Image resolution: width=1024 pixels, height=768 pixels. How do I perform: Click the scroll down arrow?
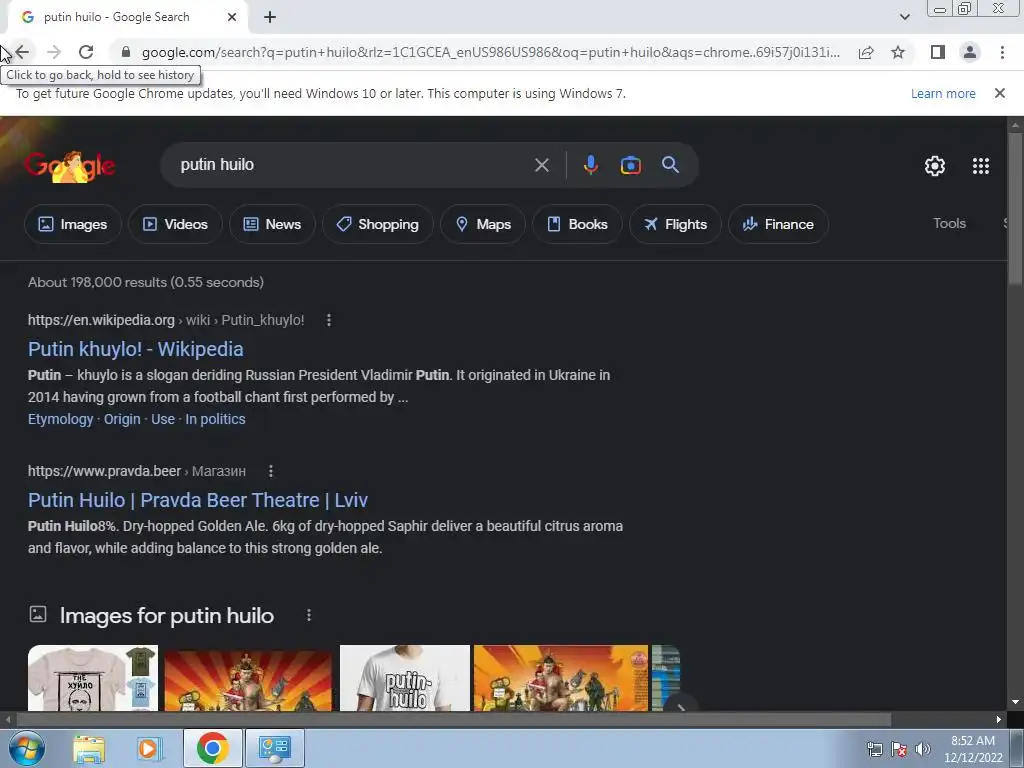1015,702
